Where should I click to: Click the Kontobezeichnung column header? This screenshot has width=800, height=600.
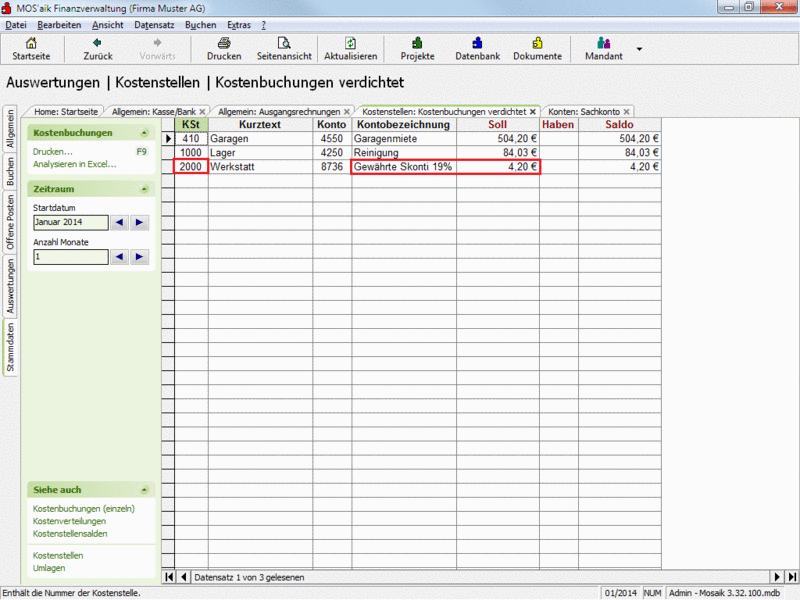404,124
